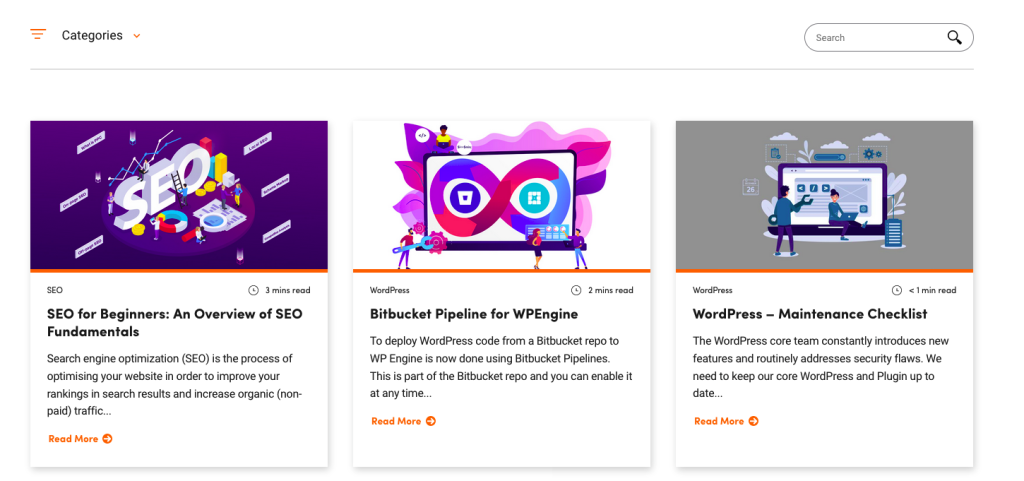Click the orange filter lines icon
This screenshot has height=481, width=1024.
click(39, 34)
